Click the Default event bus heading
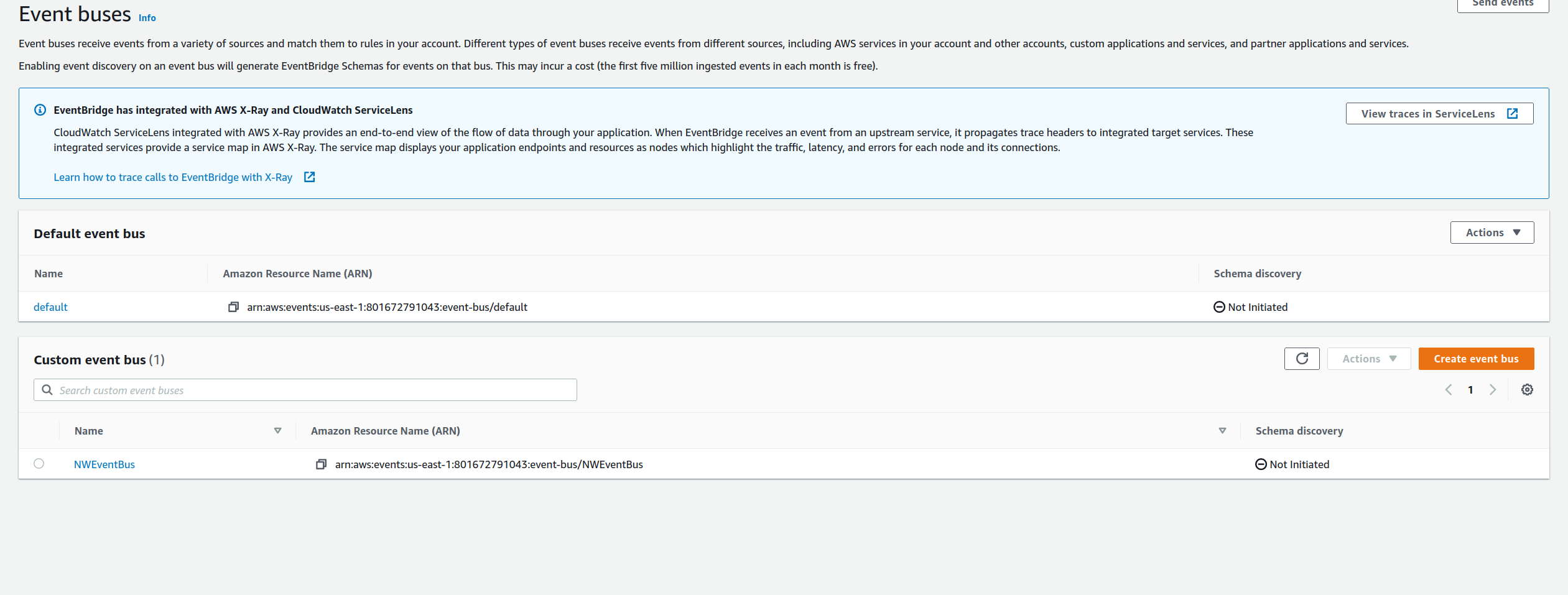This screenshot has width=1568, height=595. [90, 234]
